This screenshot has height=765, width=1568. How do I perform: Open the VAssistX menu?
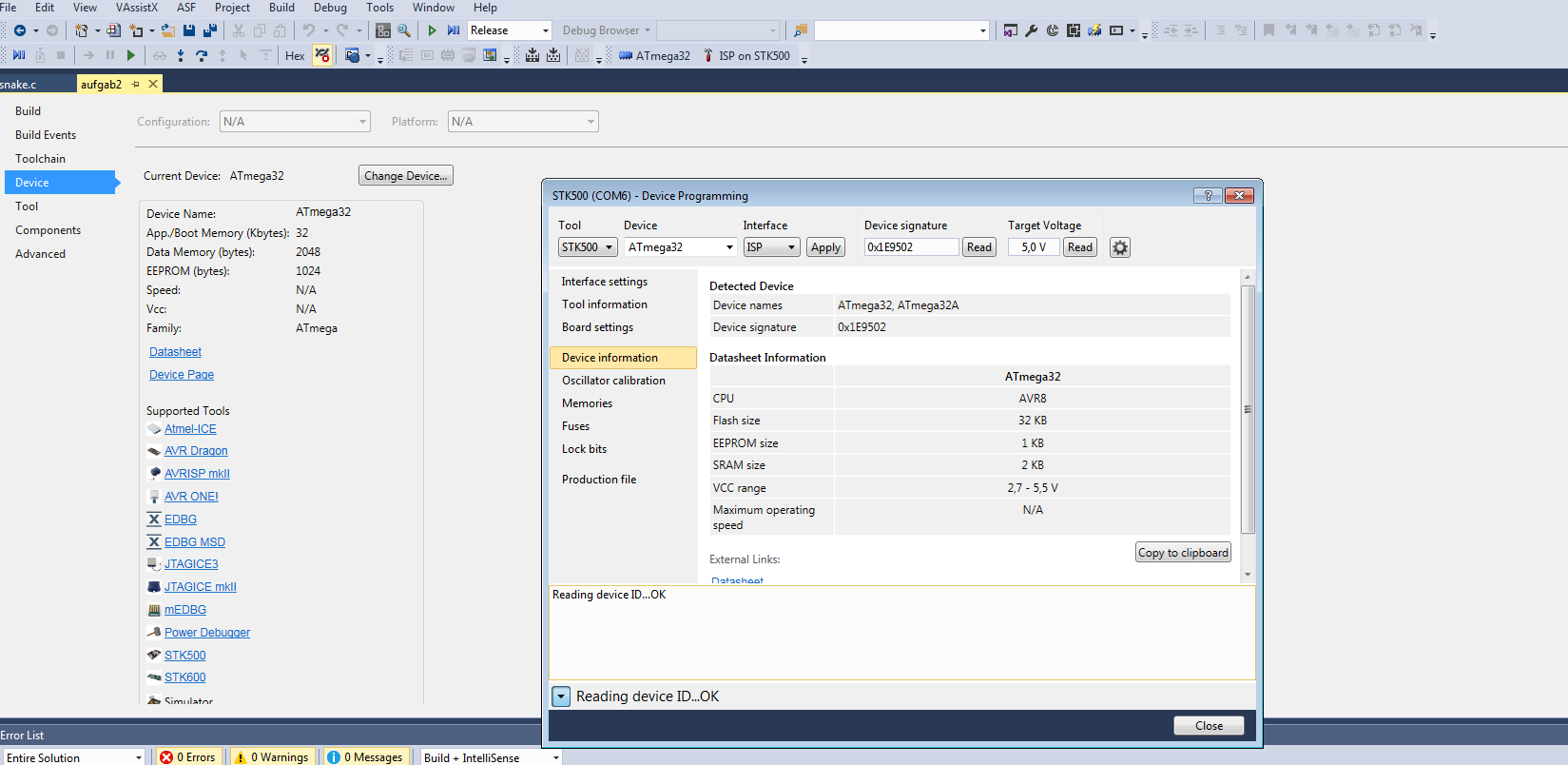pos(137,8)
